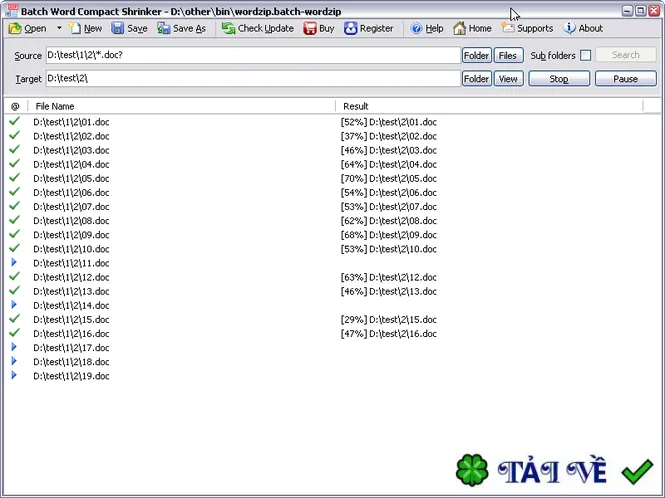Select the D:\test\1\2\11.doc list row

point(332,263)
